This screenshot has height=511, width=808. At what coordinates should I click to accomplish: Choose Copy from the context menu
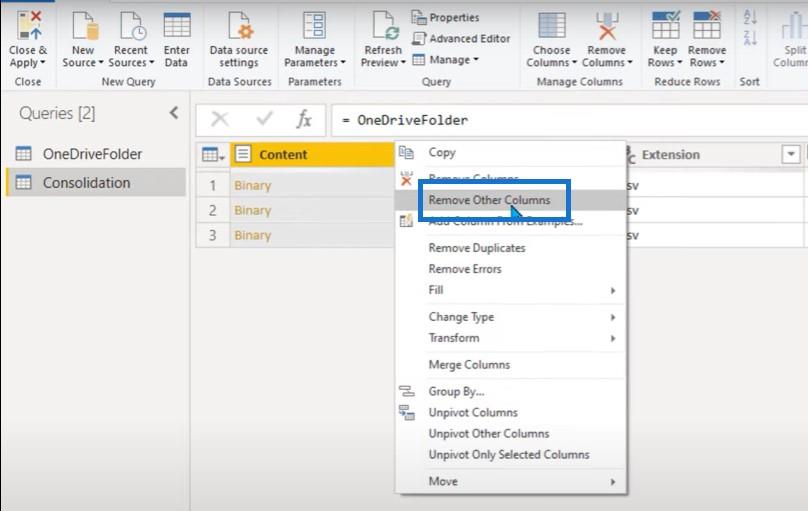pyautogui.click(x=511, y=152)
